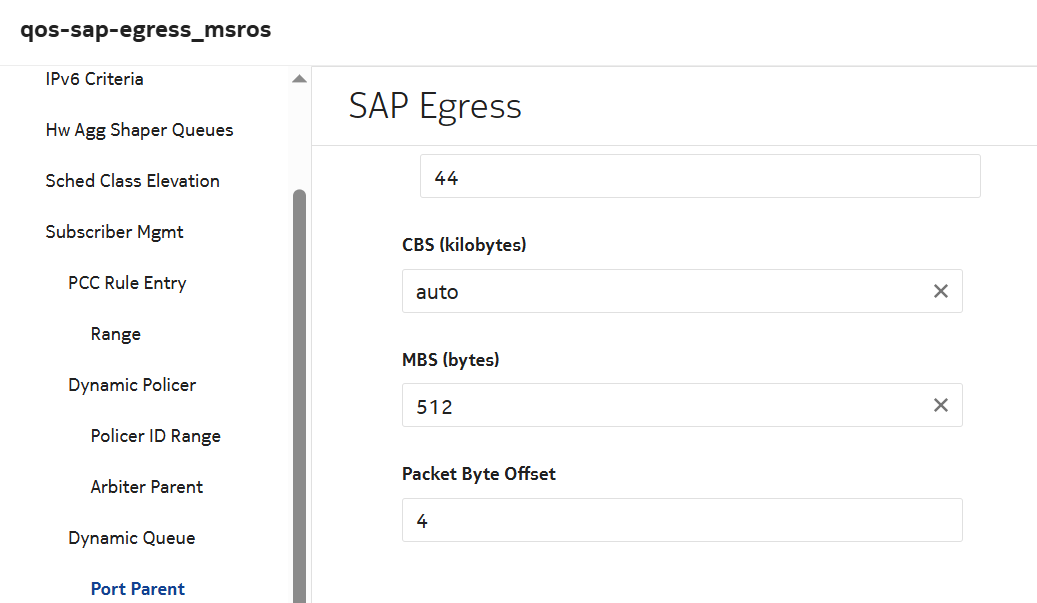Select the Port Parent item

pos(138,589)
